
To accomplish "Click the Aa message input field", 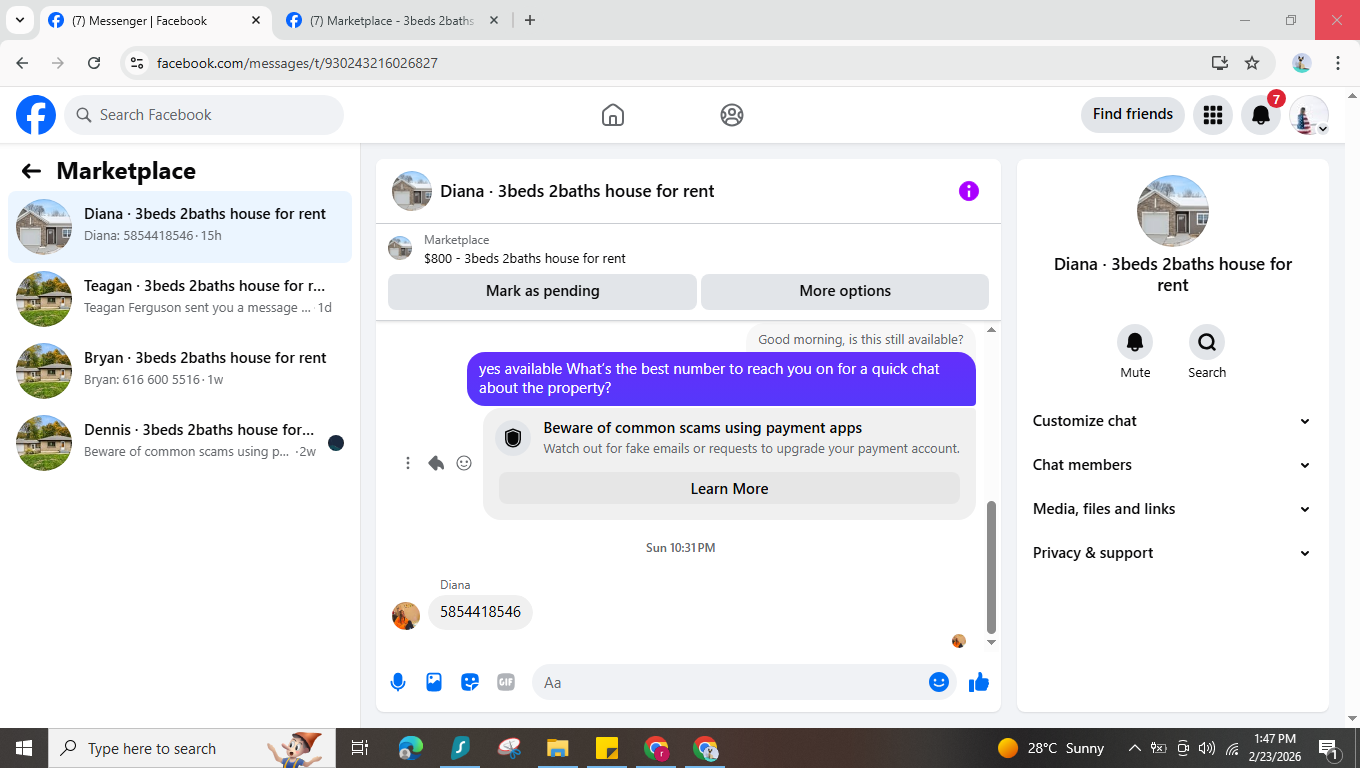I will coord(742,682).
